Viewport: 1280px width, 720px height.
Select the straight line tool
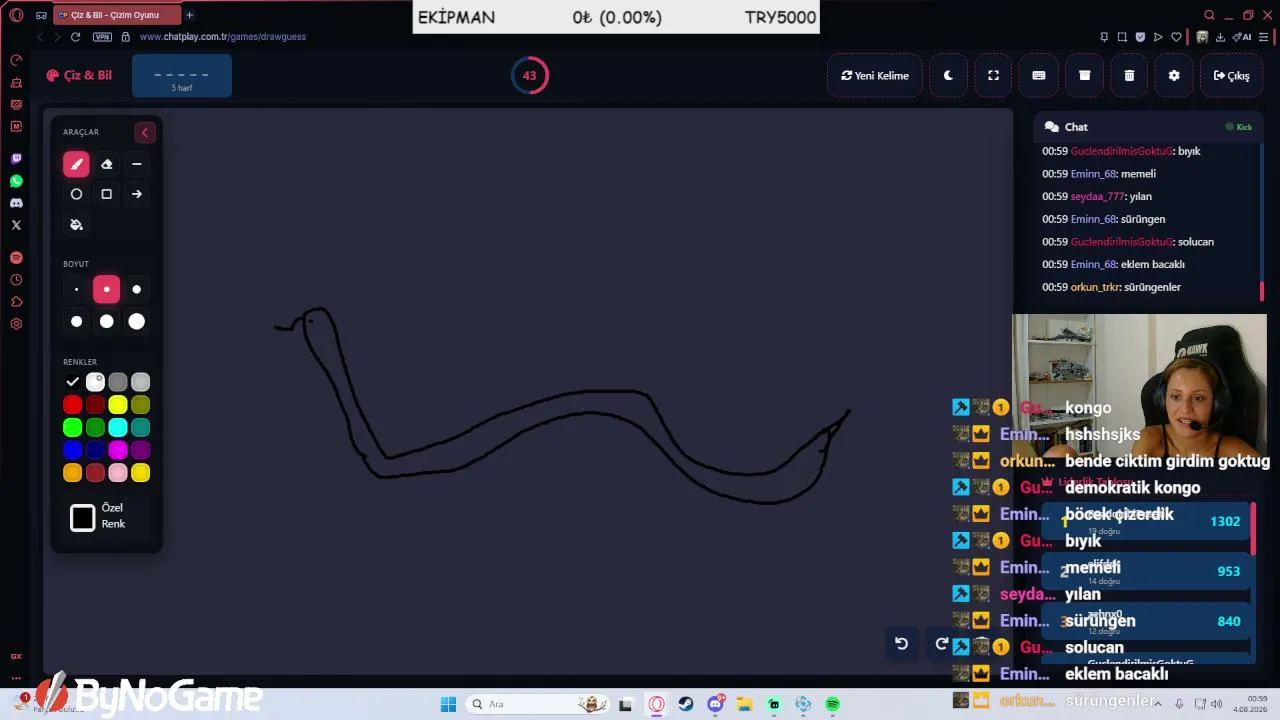tap(137, 164)
